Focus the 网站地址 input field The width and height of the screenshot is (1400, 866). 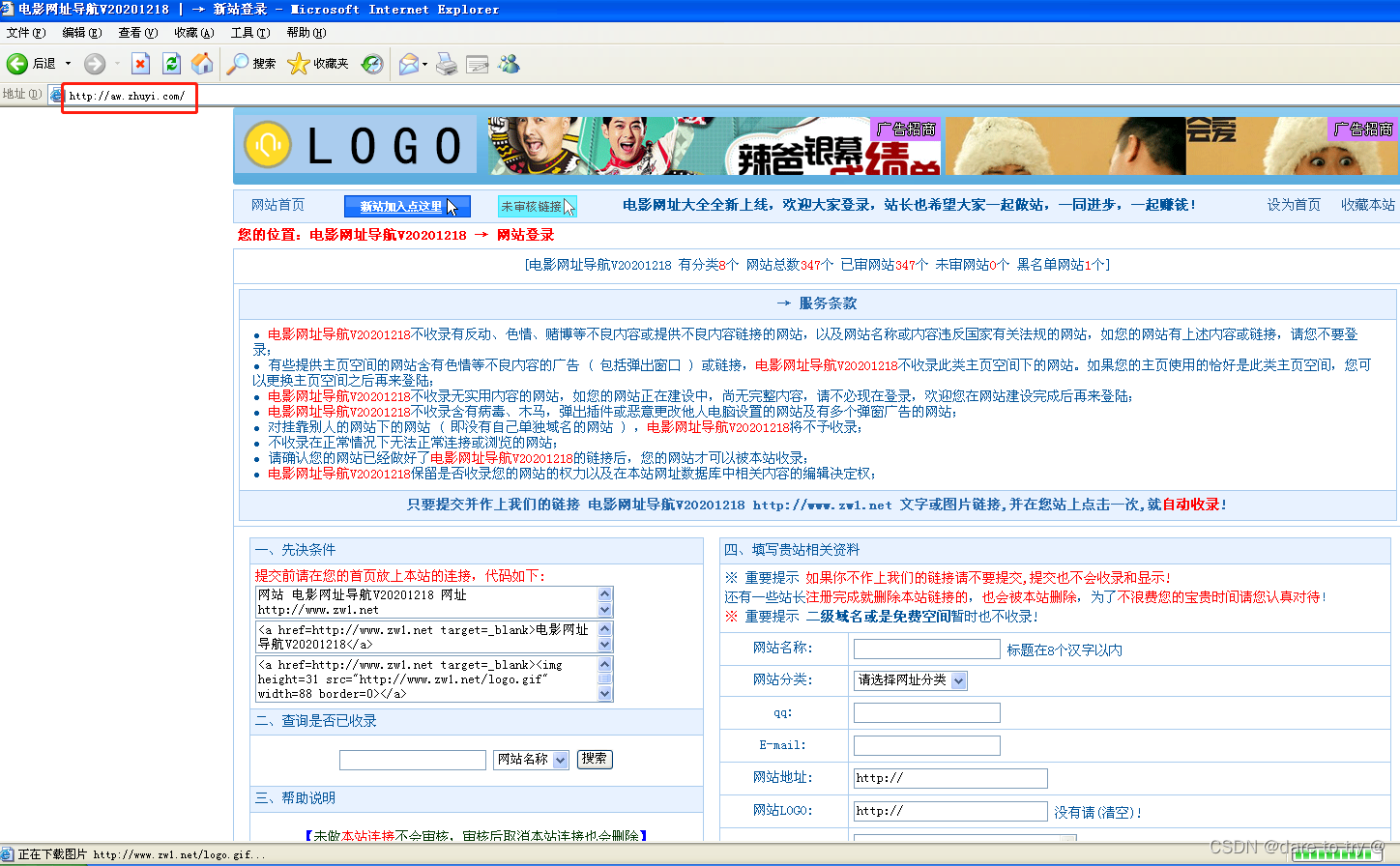[x=950, y=778]
